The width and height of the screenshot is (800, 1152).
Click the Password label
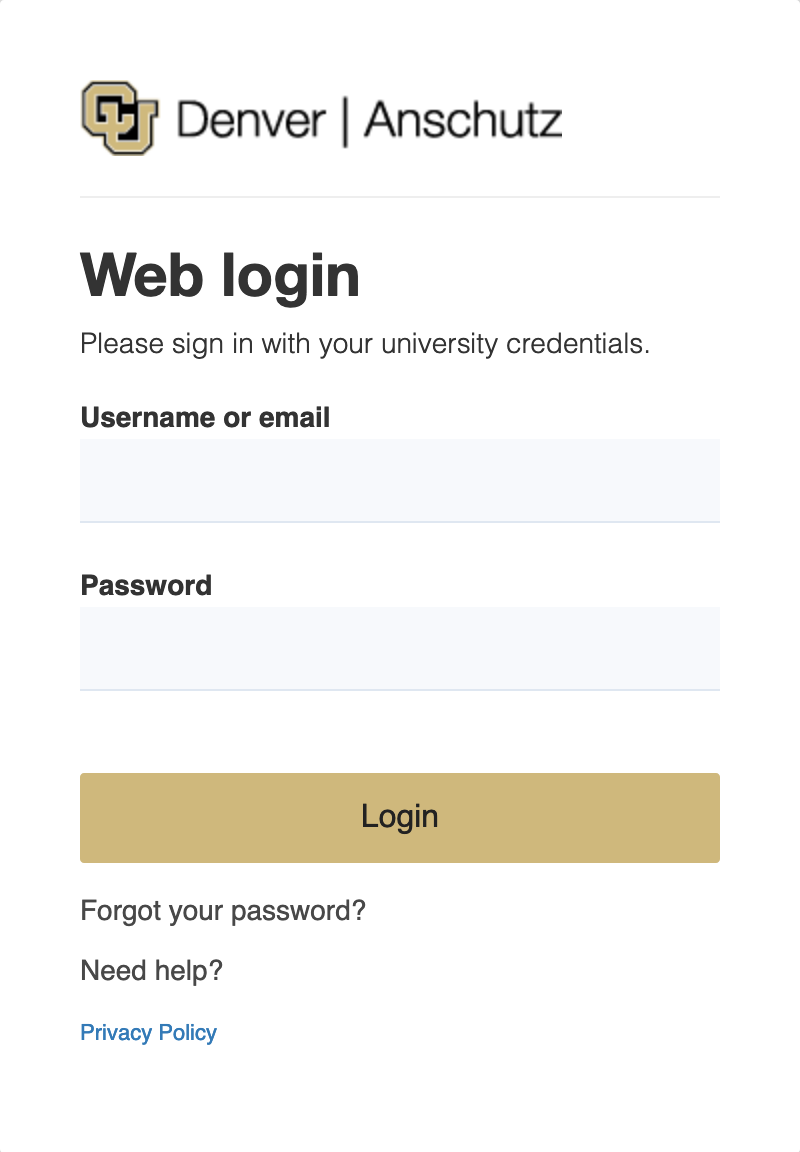pyautogui.click(x=146, y=585)
